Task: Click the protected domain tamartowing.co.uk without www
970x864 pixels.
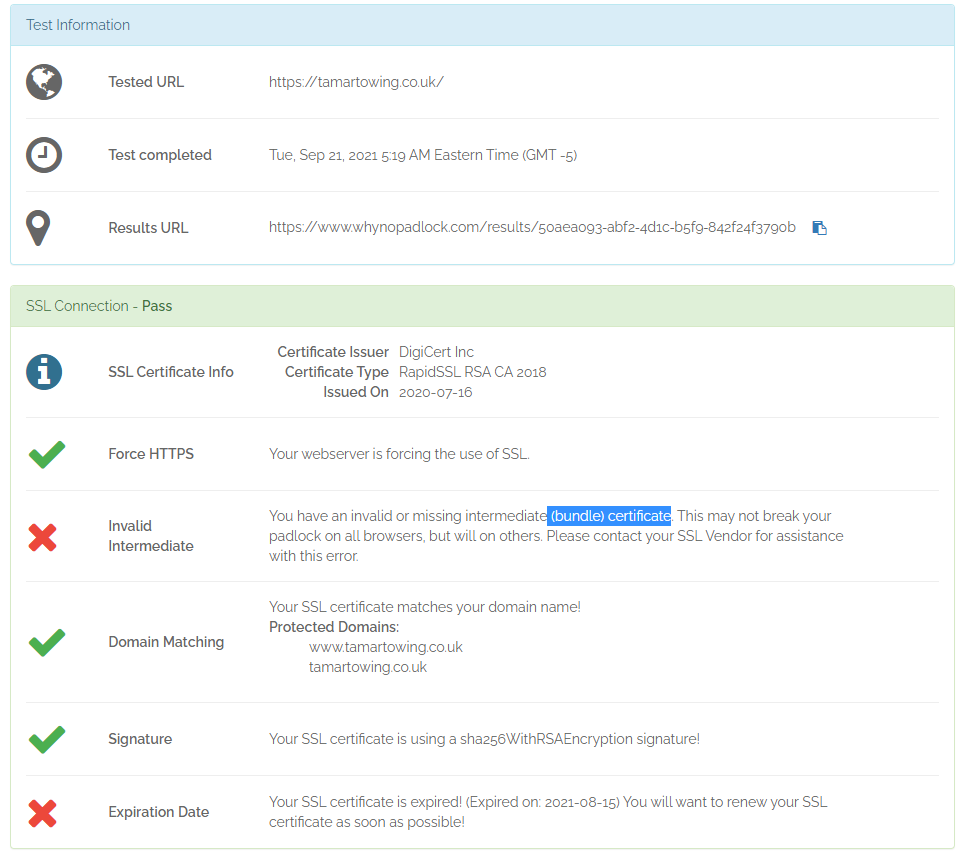Action: click(x=367, y=667)
